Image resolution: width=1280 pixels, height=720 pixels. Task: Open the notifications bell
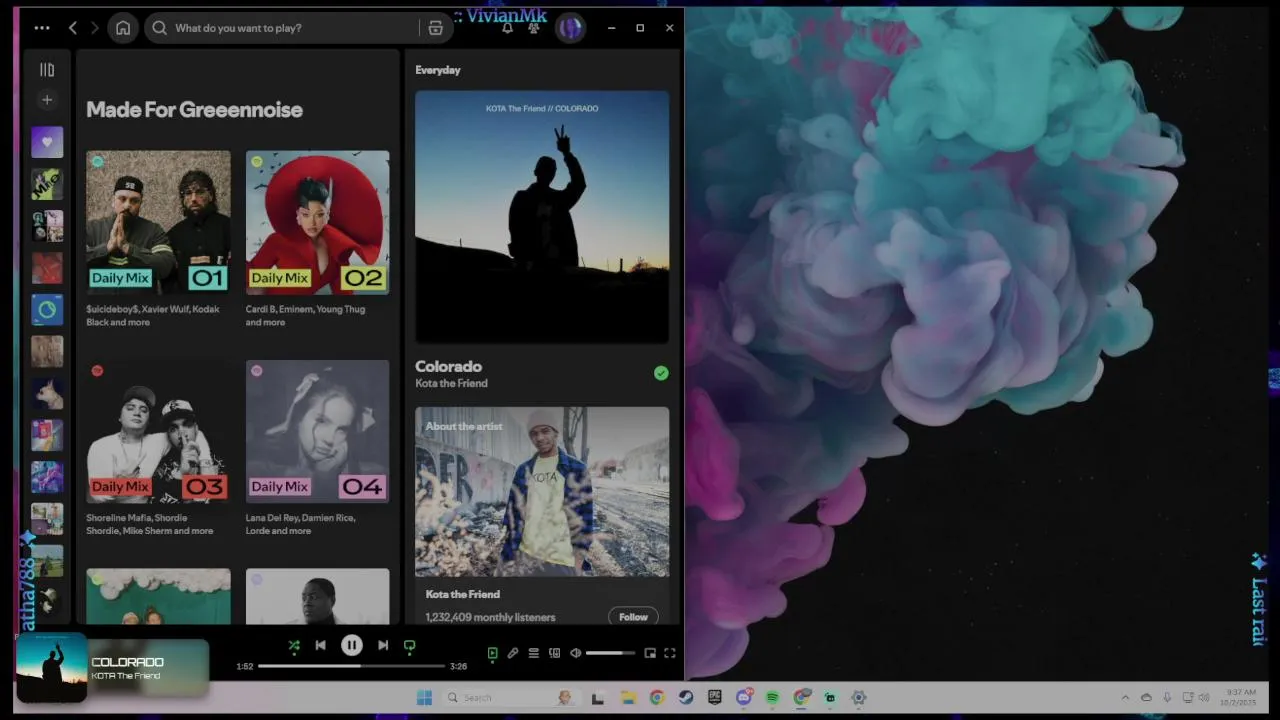[x=507, y=28]
